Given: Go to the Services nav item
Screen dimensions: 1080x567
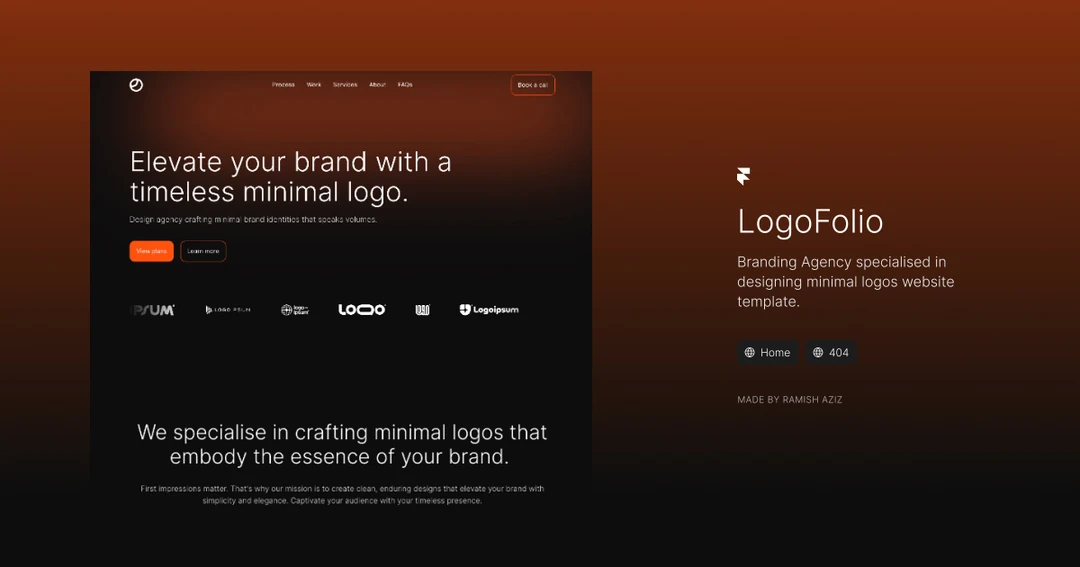Looking at the screenshot, I should click(345, 85).
